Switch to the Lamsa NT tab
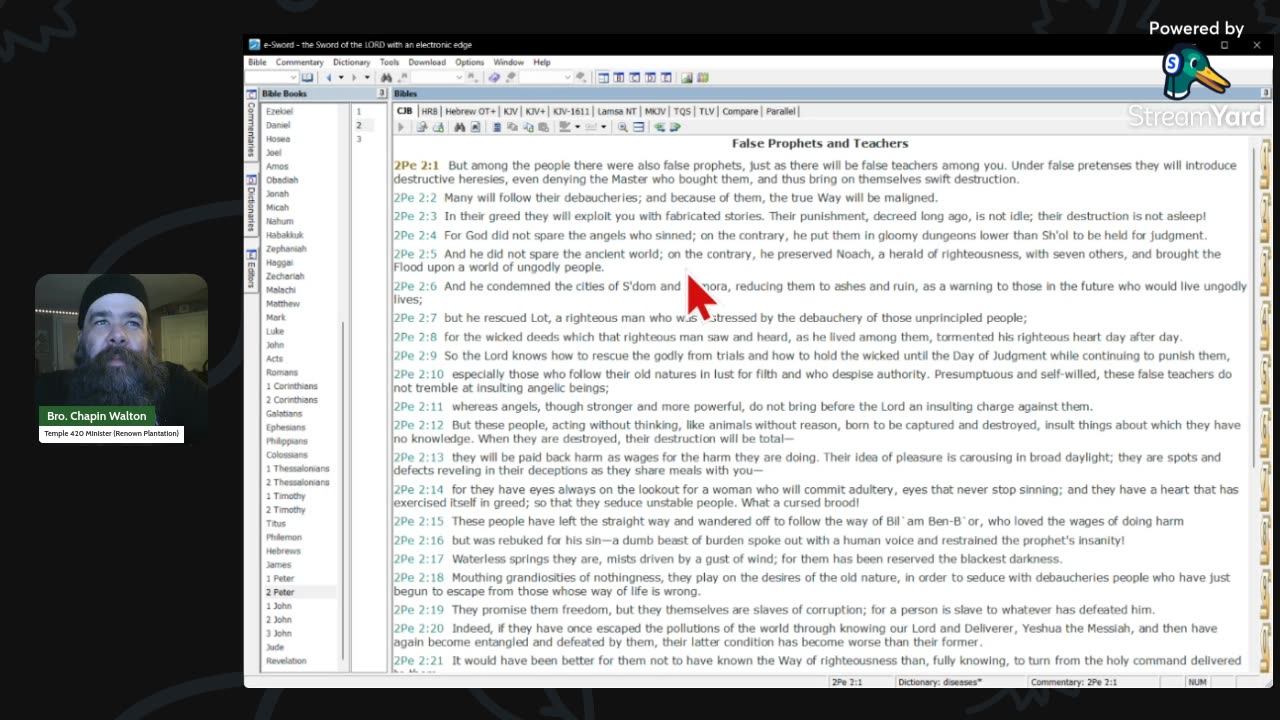 coord(617,111)
